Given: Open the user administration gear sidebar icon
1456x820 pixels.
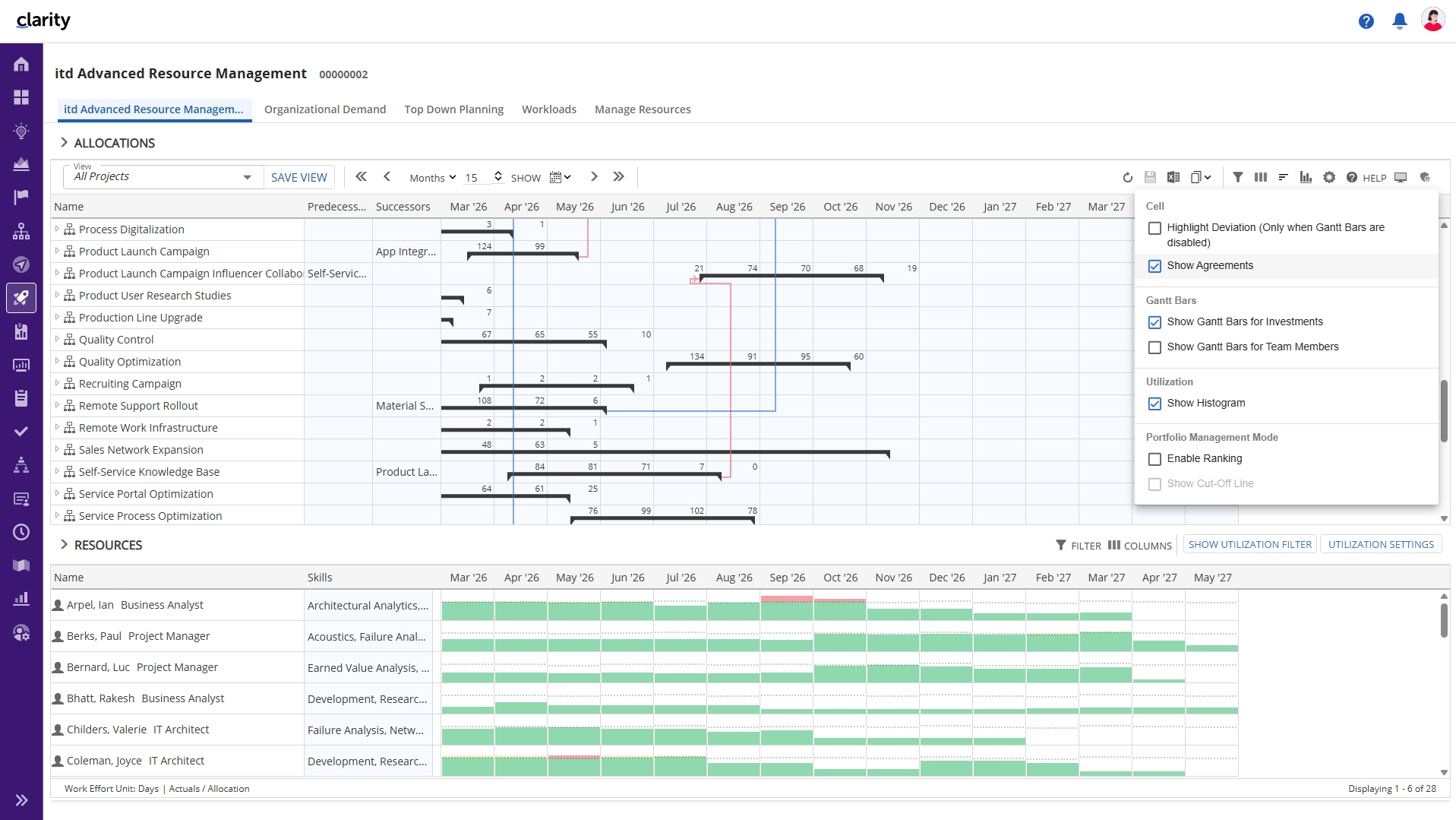Looking at the screenshot, I should 21,632.
